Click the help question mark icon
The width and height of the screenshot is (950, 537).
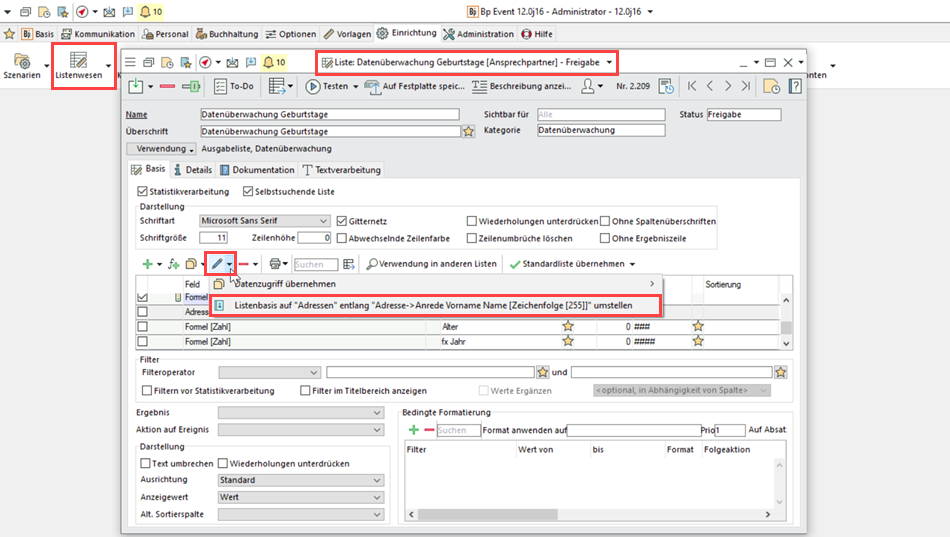(795, 87)
